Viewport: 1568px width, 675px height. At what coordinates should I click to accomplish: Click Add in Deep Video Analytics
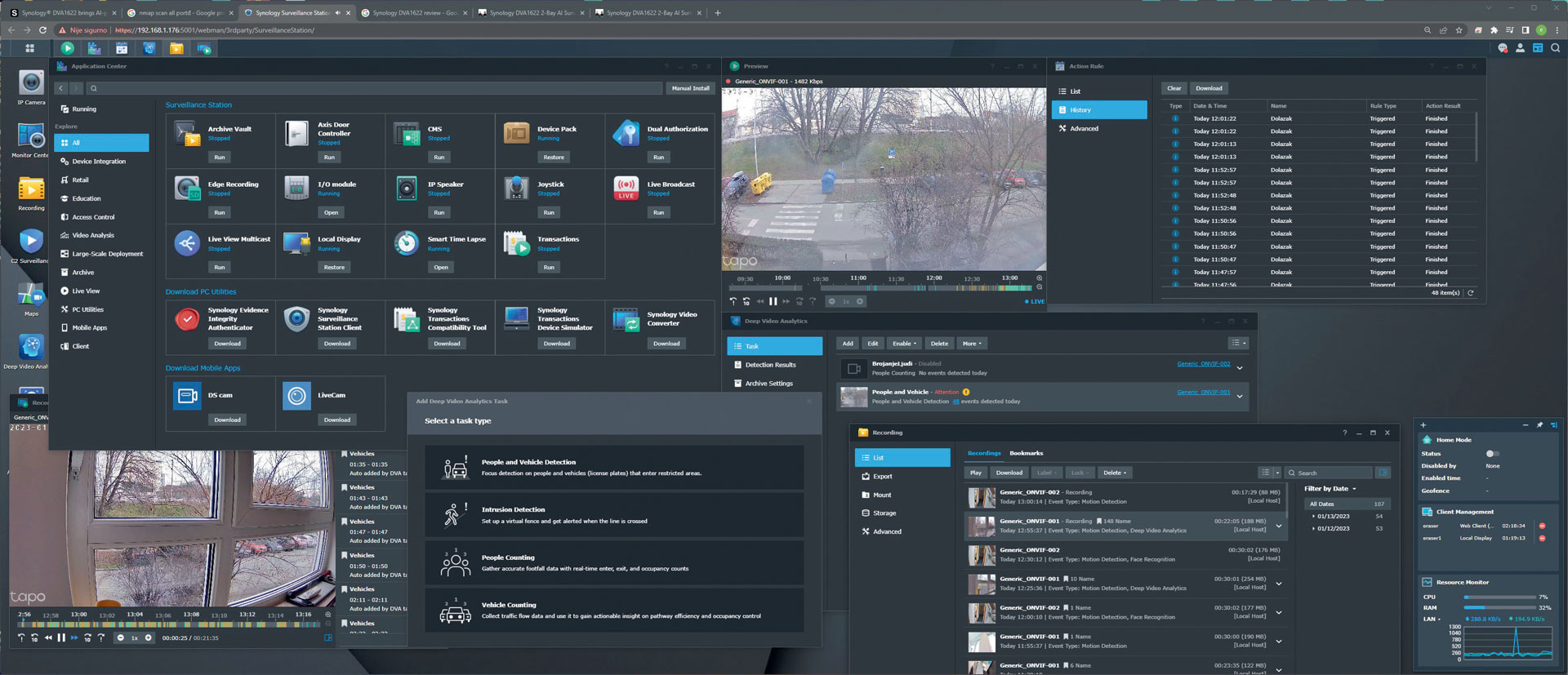coord(848,344)
